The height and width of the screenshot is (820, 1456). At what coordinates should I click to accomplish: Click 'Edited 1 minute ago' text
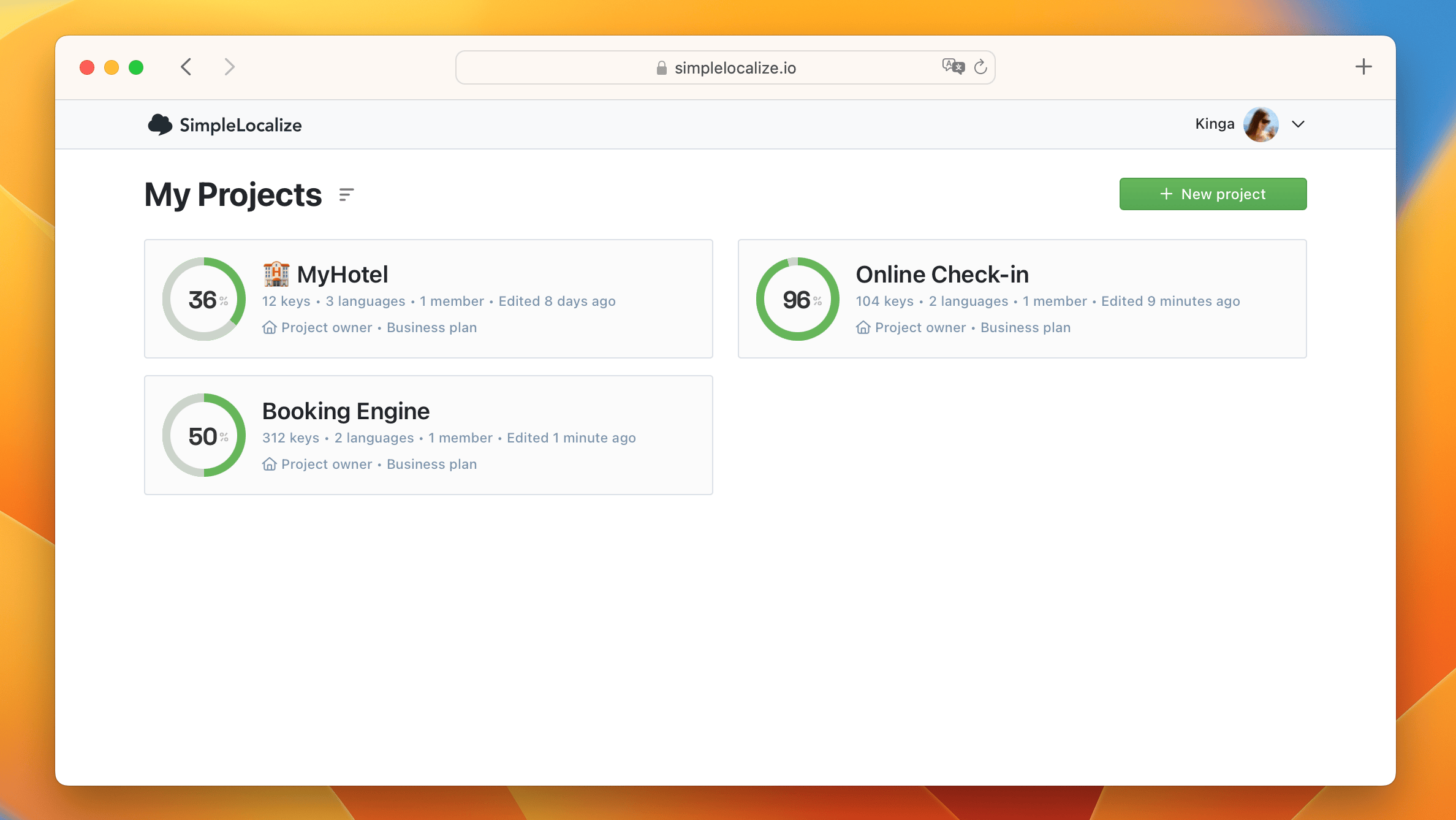(x=571, y=438)
